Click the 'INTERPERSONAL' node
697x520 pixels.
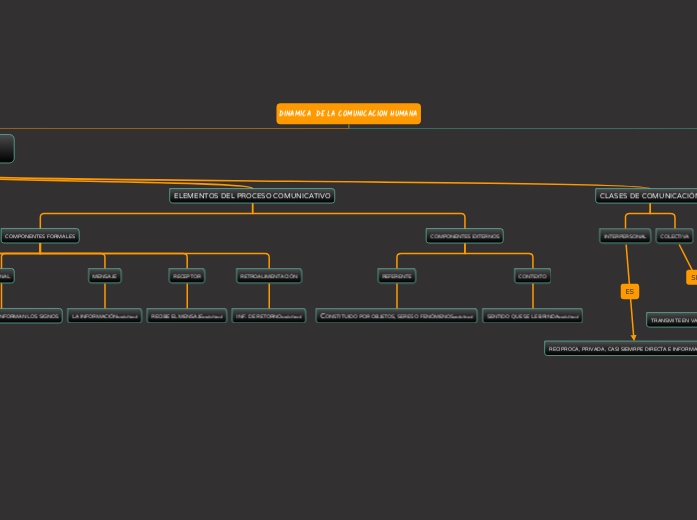(625, 236)
